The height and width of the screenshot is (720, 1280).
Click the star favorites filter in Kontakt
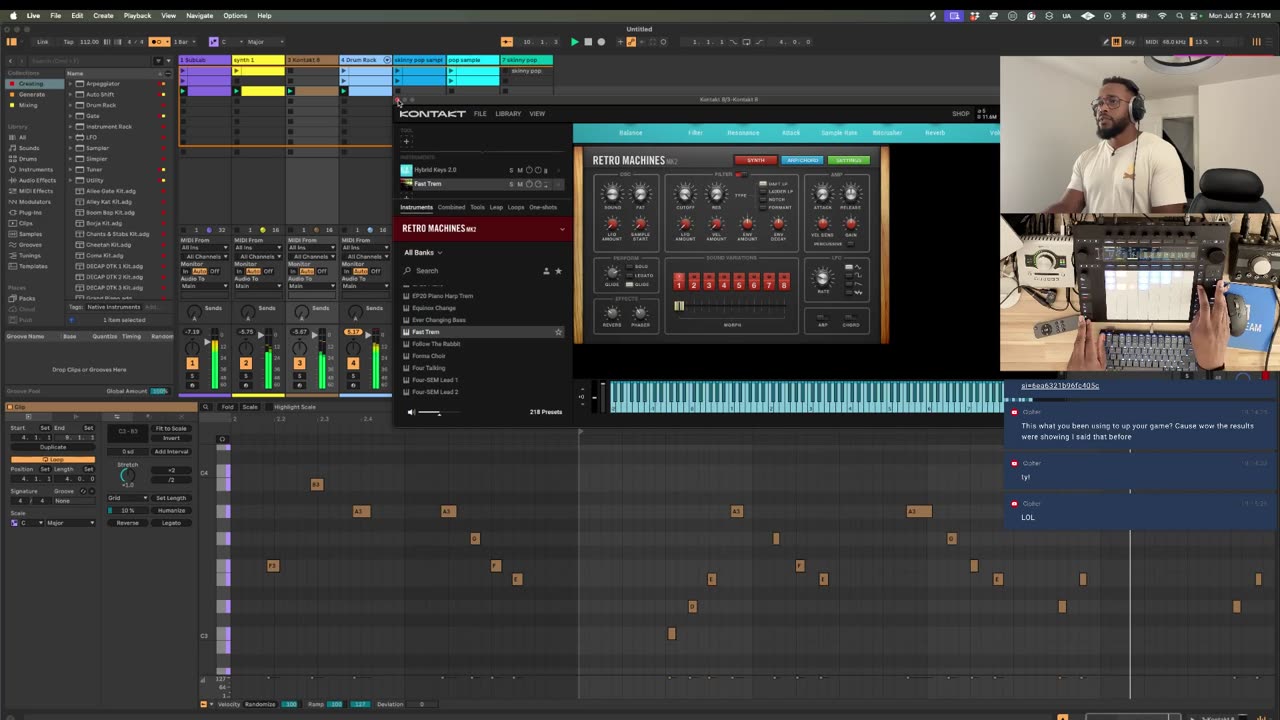pos(558,271)
